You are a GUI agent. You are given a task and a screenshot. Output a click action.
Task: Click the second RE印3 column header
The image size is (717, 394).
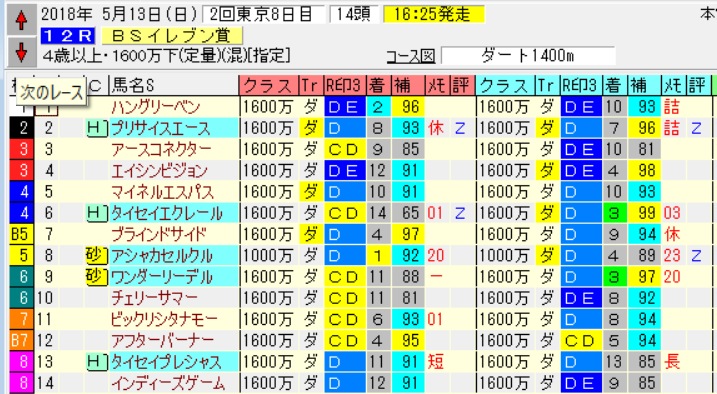[x=582, y=85]
